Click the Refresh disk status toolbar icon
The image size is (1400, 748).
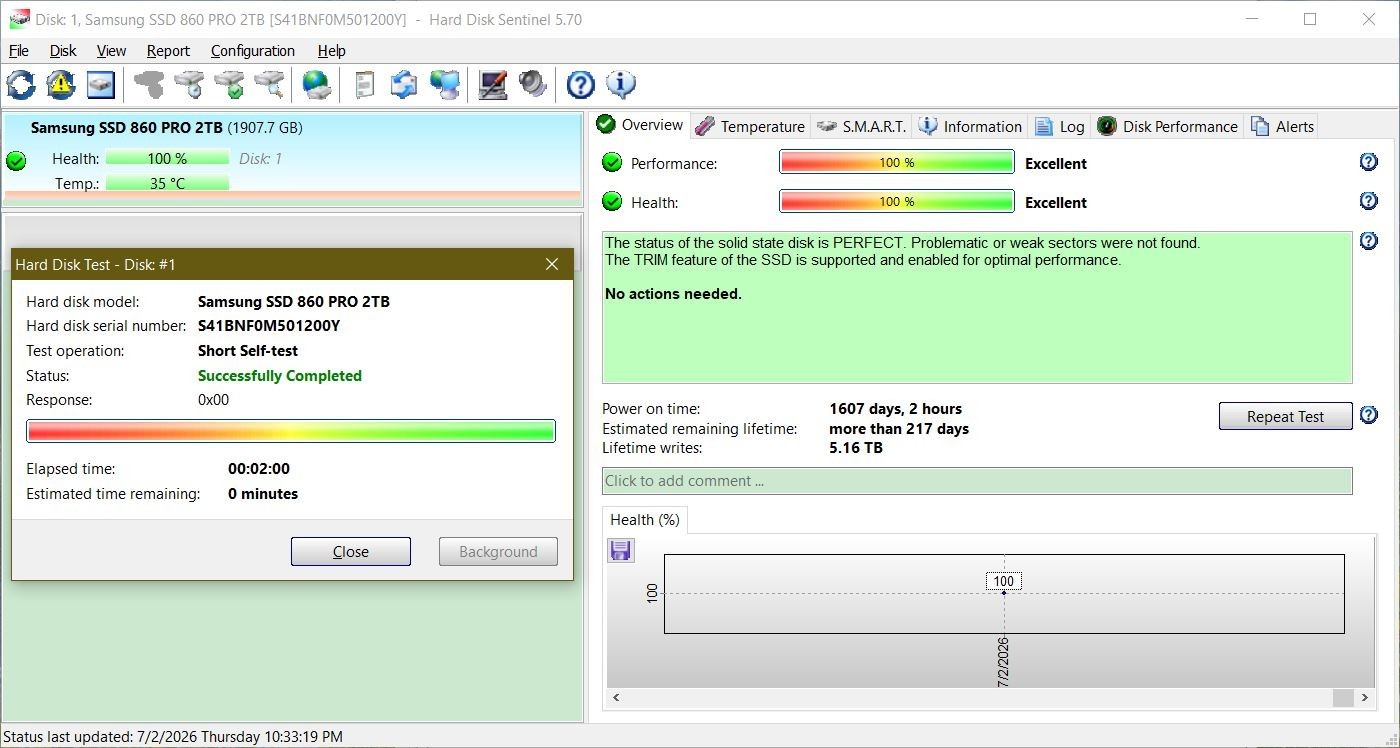pyautogui.click(x=21, y=85)
